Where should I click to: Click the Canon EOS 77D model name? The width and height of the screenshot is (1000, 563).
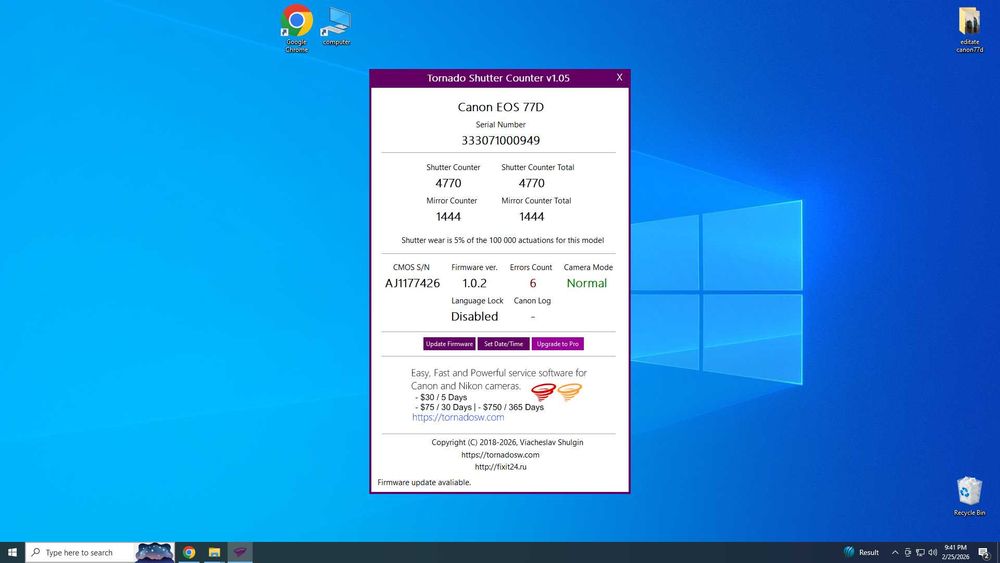tap(501, 107)
